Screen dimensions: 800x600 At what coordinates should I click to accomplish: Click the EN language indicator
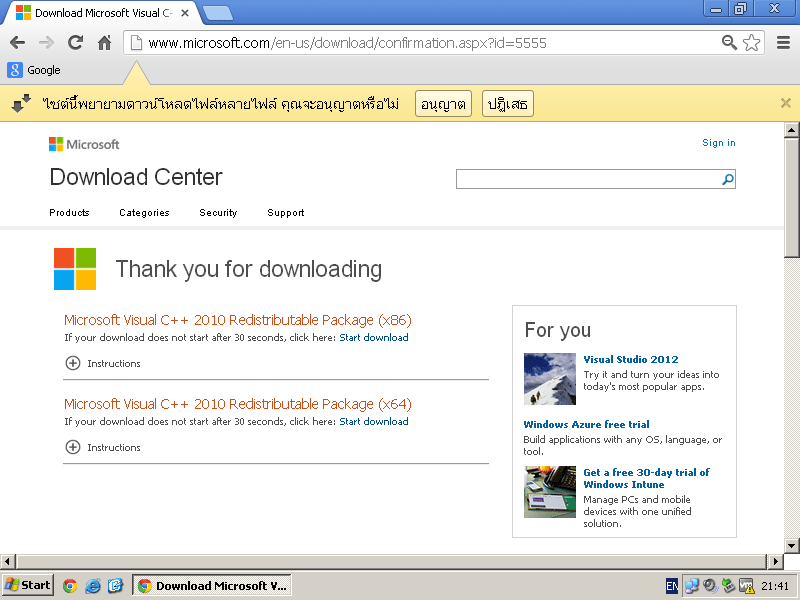[x=672, y=586]
